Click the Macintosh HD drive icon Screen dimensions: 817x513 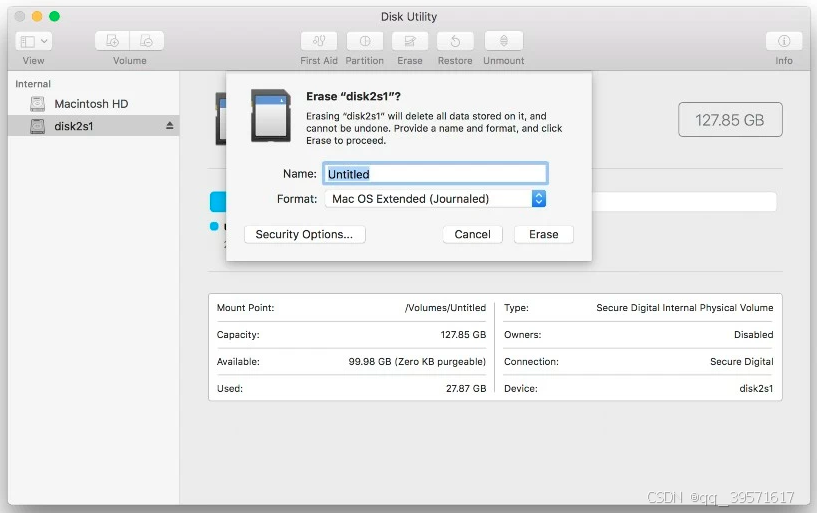tap(38, 104)
